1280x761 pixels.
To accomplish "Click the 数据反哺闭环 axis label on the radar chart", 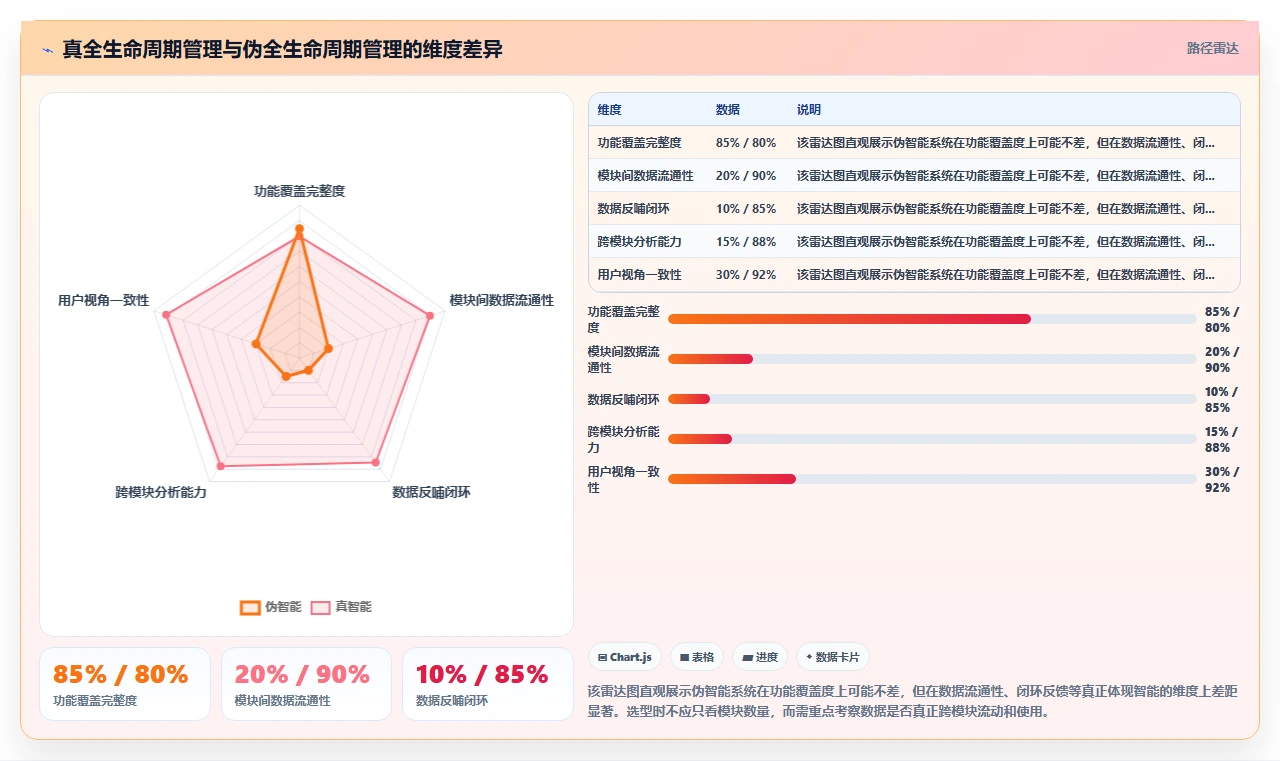I will [431, 492].
